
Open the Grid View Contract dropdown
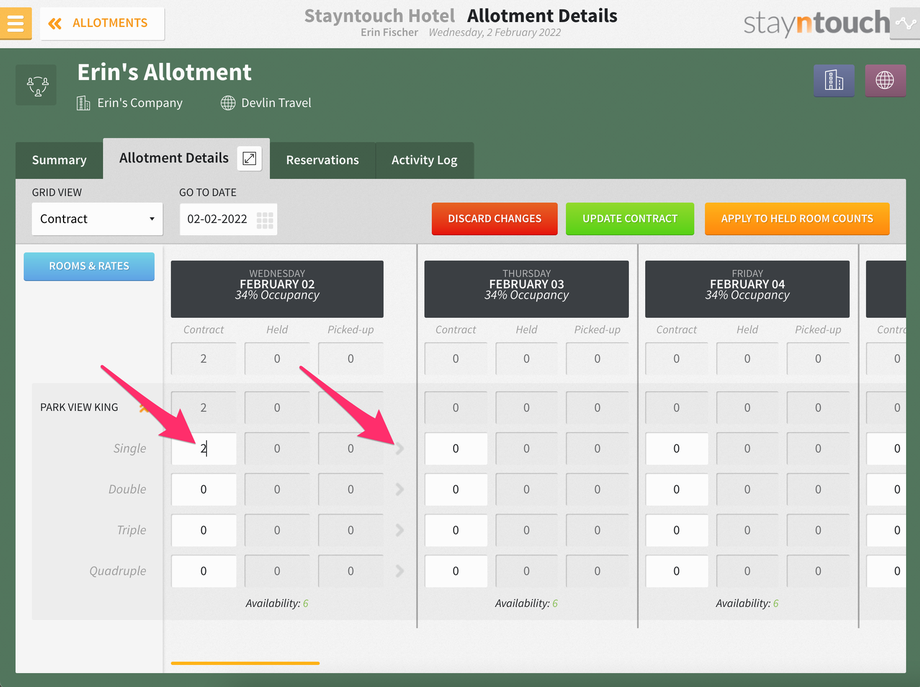coord(97,219)
